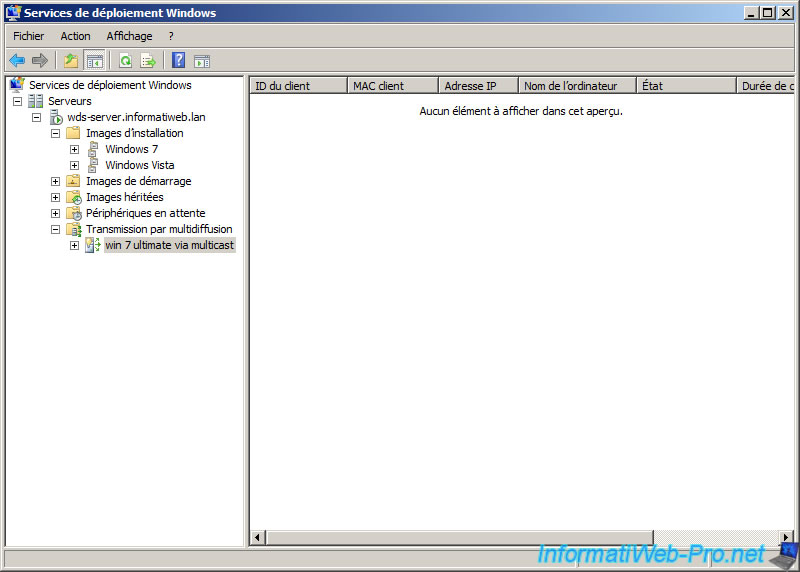
Task: Toggle the show/hide console tree icon
Action: (94, 61)
